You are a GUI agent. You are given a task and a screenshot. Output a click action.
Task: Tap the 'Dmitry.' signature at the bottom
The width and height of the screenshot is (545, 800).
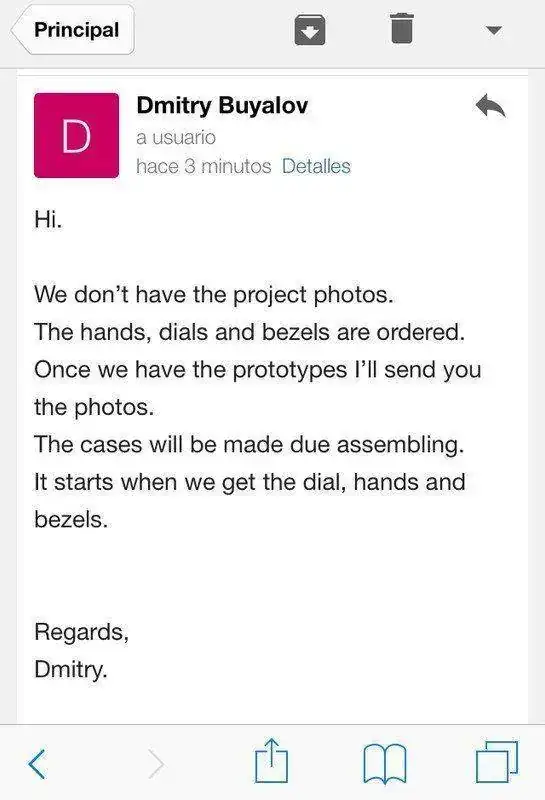[x=71, y=669]
